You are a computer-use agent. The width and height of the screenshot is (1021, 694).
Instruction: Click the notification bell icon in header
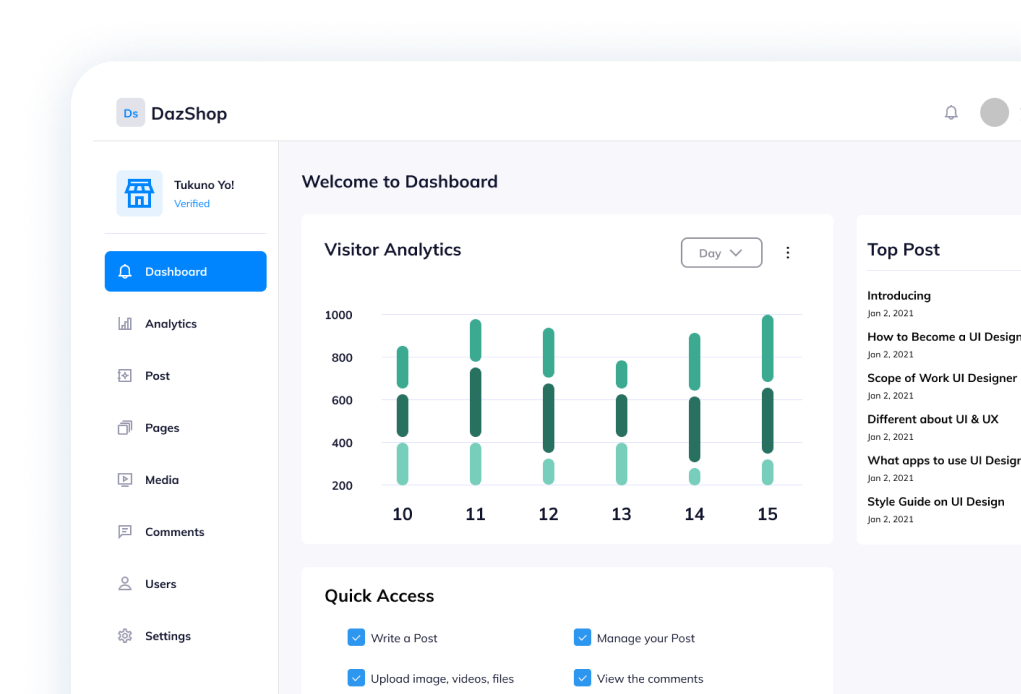point(951,113)
